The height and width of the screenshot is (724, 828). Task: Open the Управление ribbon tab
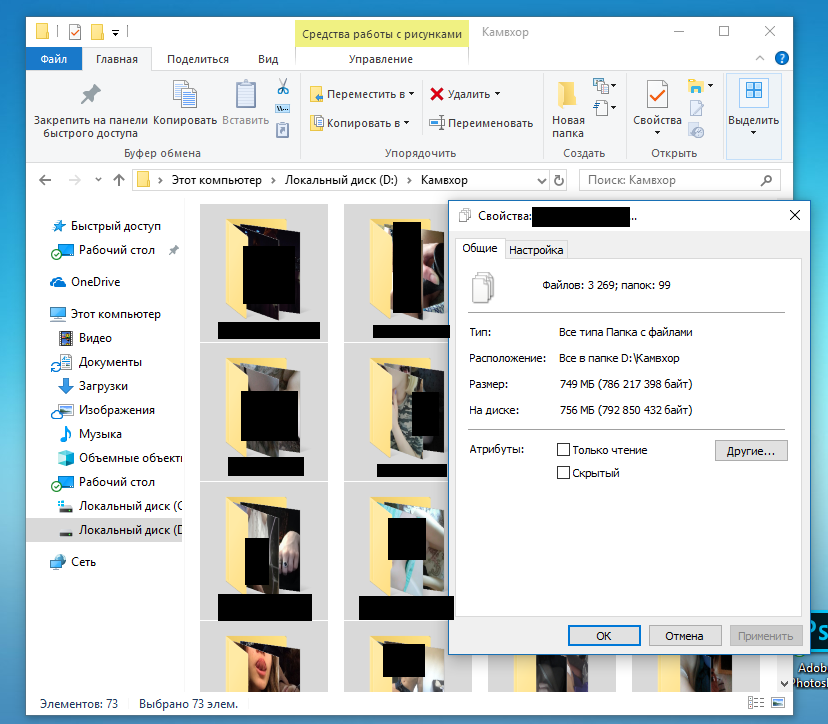(381, 59)
